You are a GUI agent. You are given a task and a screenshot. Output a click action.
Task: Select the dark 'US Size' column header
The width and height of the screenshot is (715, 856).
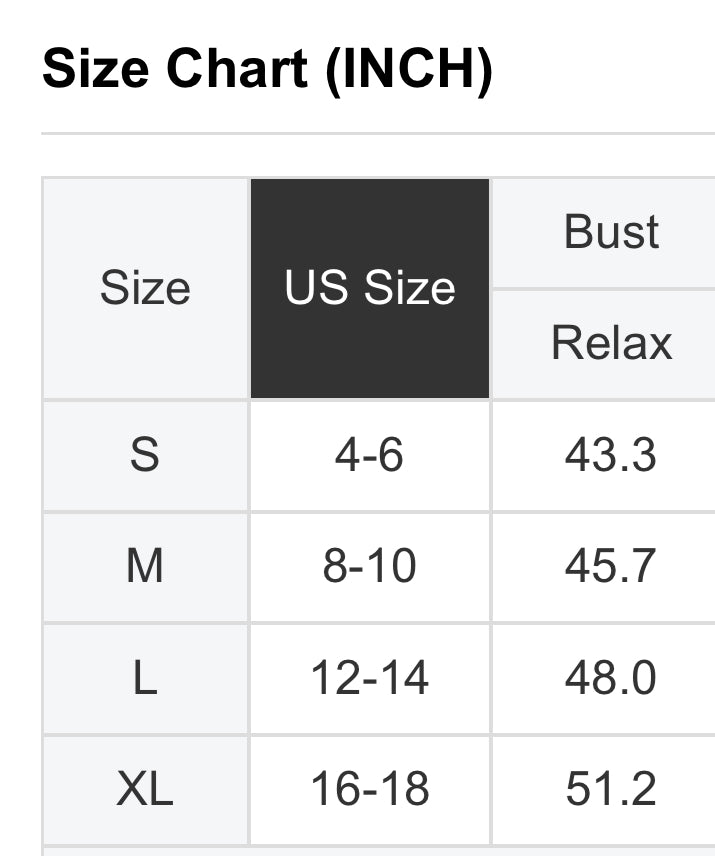pos(370,289)
